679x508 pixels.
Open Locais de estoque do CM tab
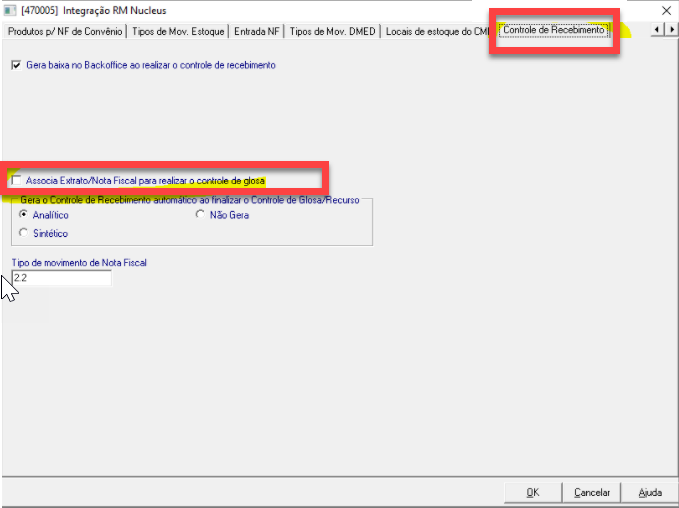437,32
